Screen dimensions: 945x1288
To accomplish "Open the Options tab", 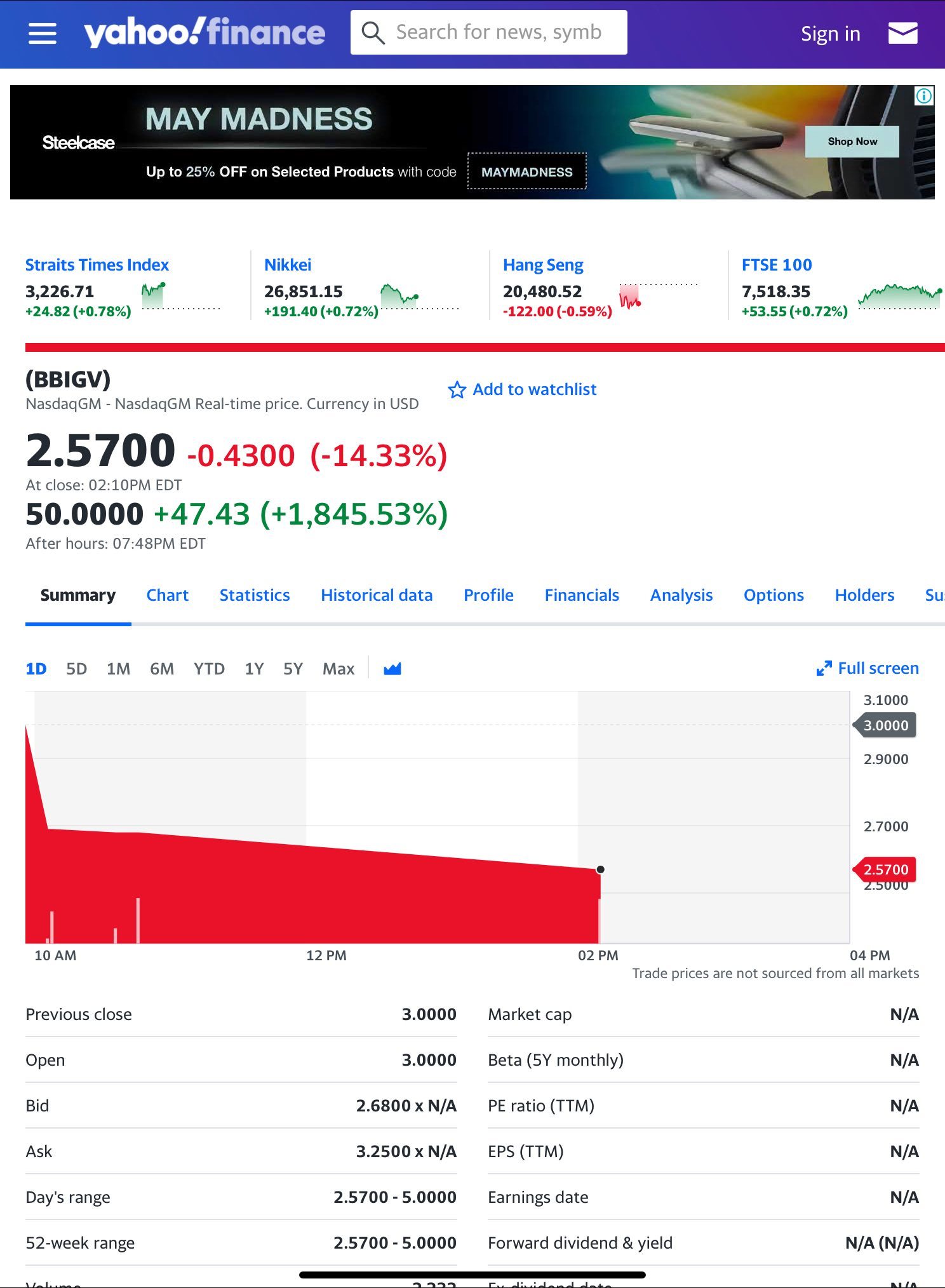I will point(774,595).
